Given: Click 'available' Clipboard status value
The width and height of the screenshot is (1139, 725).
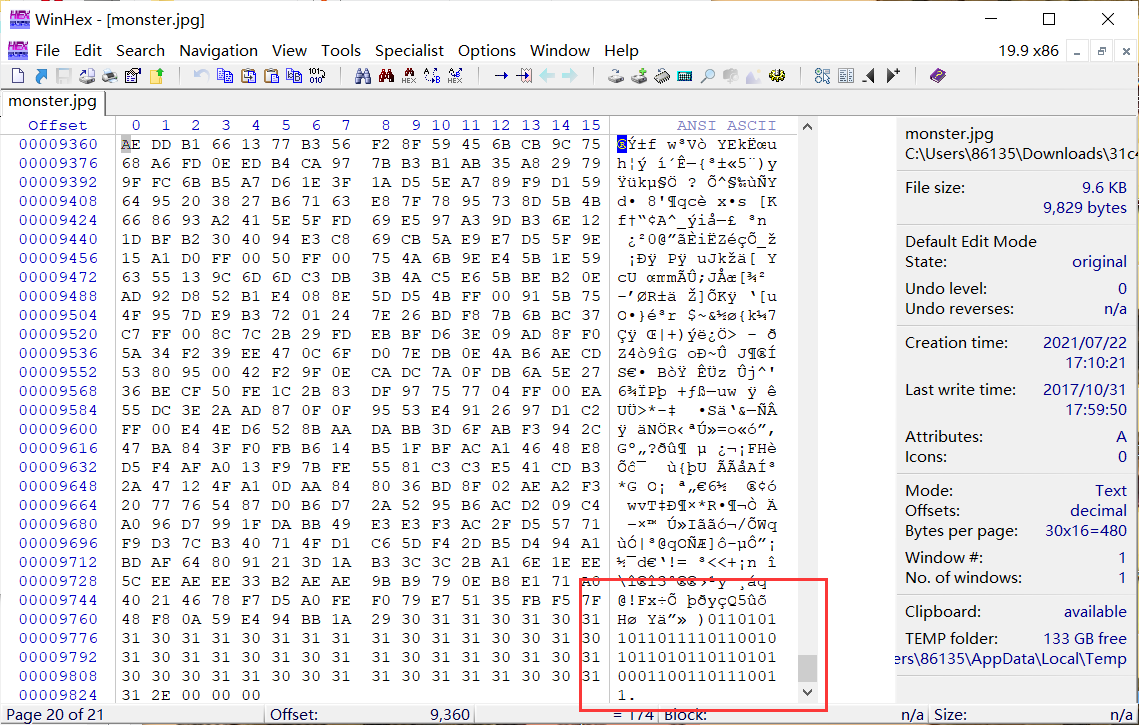Looking at the screenshot, I should point(1095,612).
